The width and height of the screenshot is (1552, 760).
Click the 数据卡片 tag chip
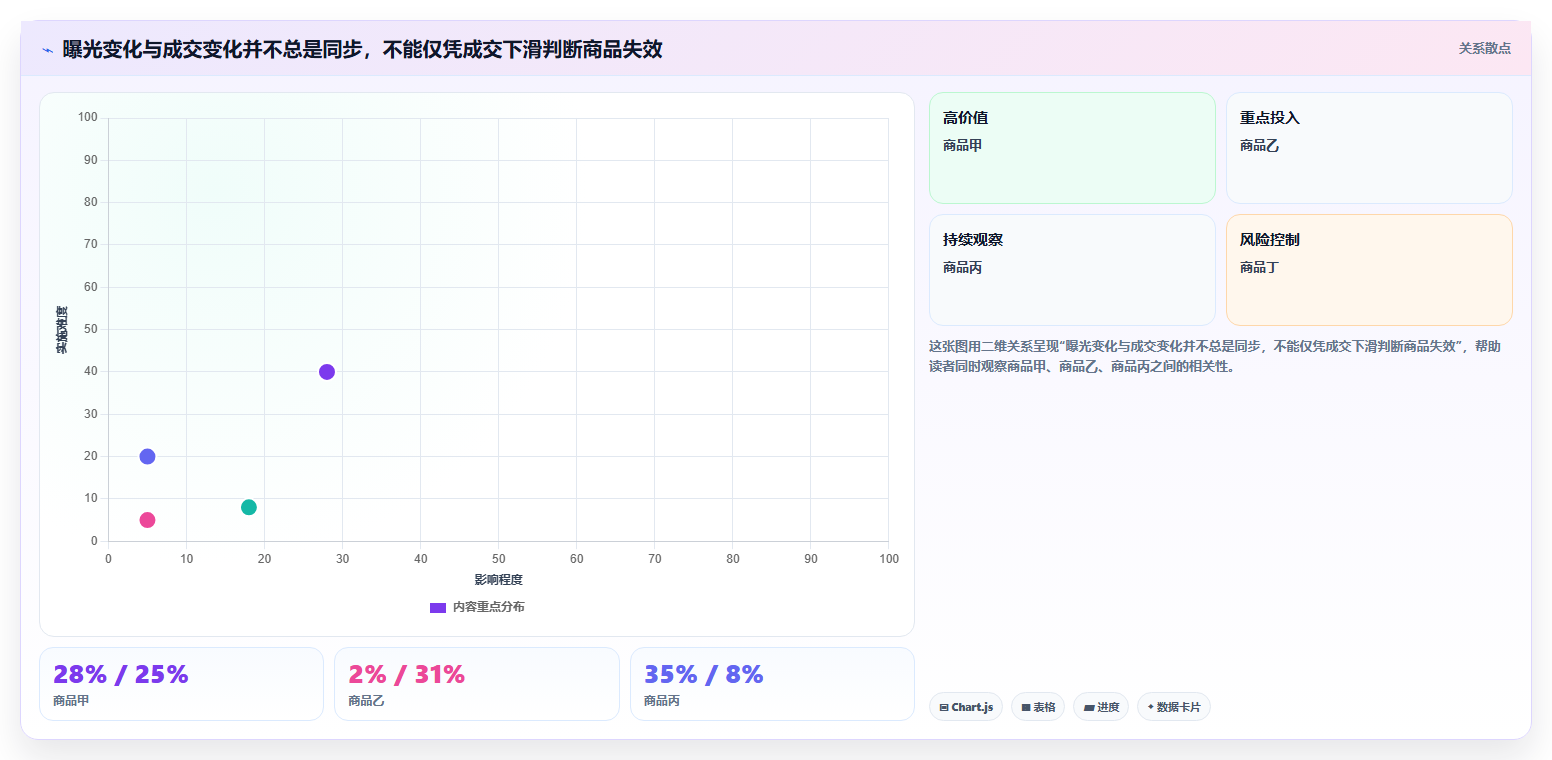(x=1174, y=707)
